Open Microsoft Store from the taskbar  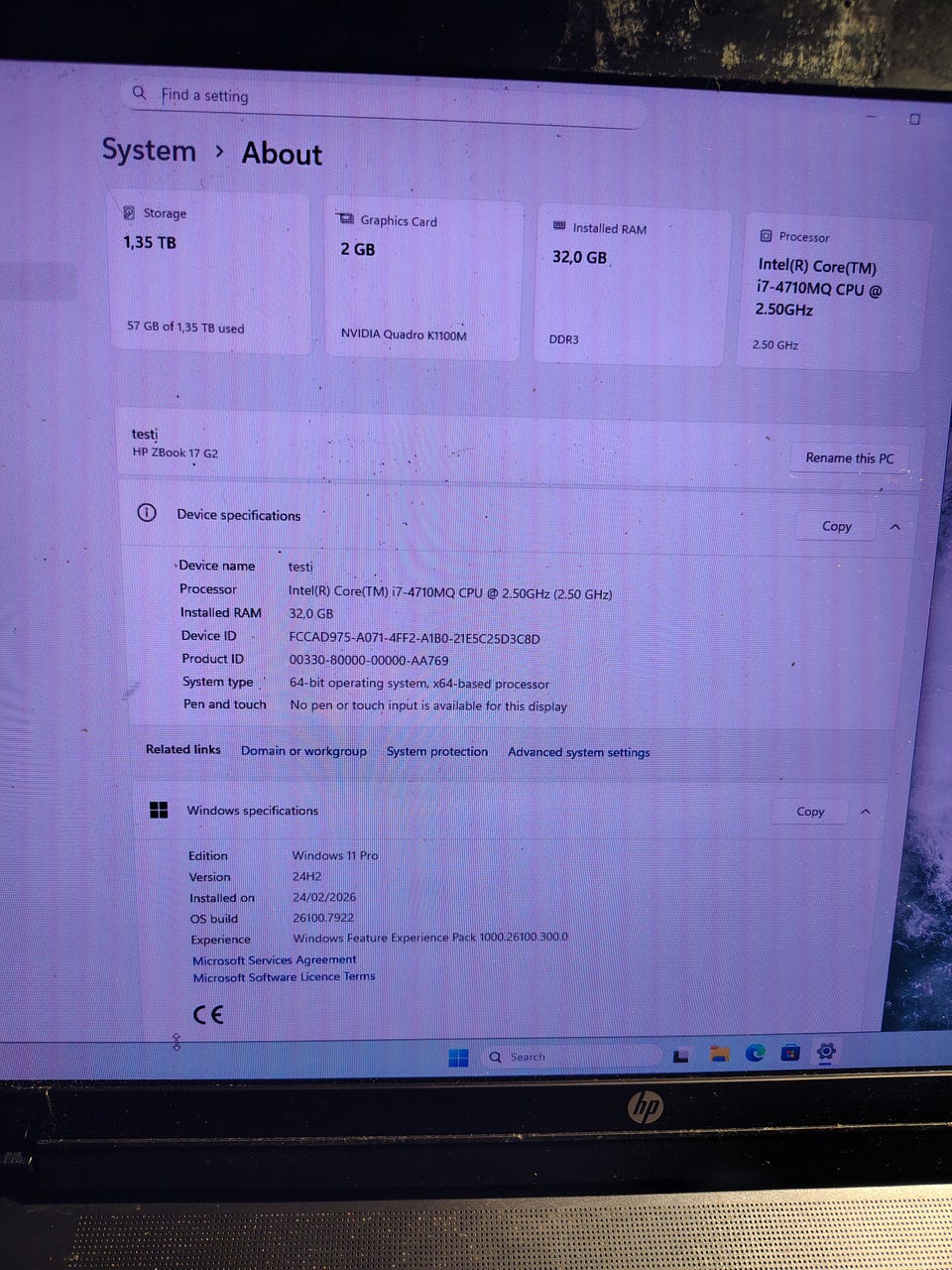pyautogui.click(x=790, y=1052)
